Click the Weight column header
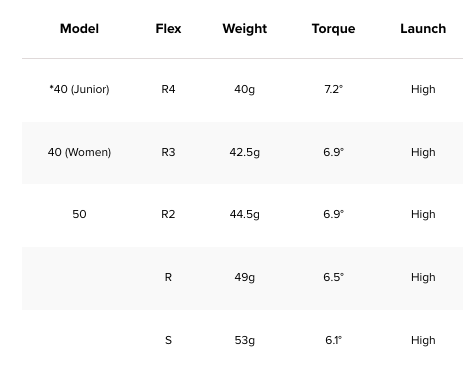The width and height of the screenshot is (463, 374). point(245,29)
